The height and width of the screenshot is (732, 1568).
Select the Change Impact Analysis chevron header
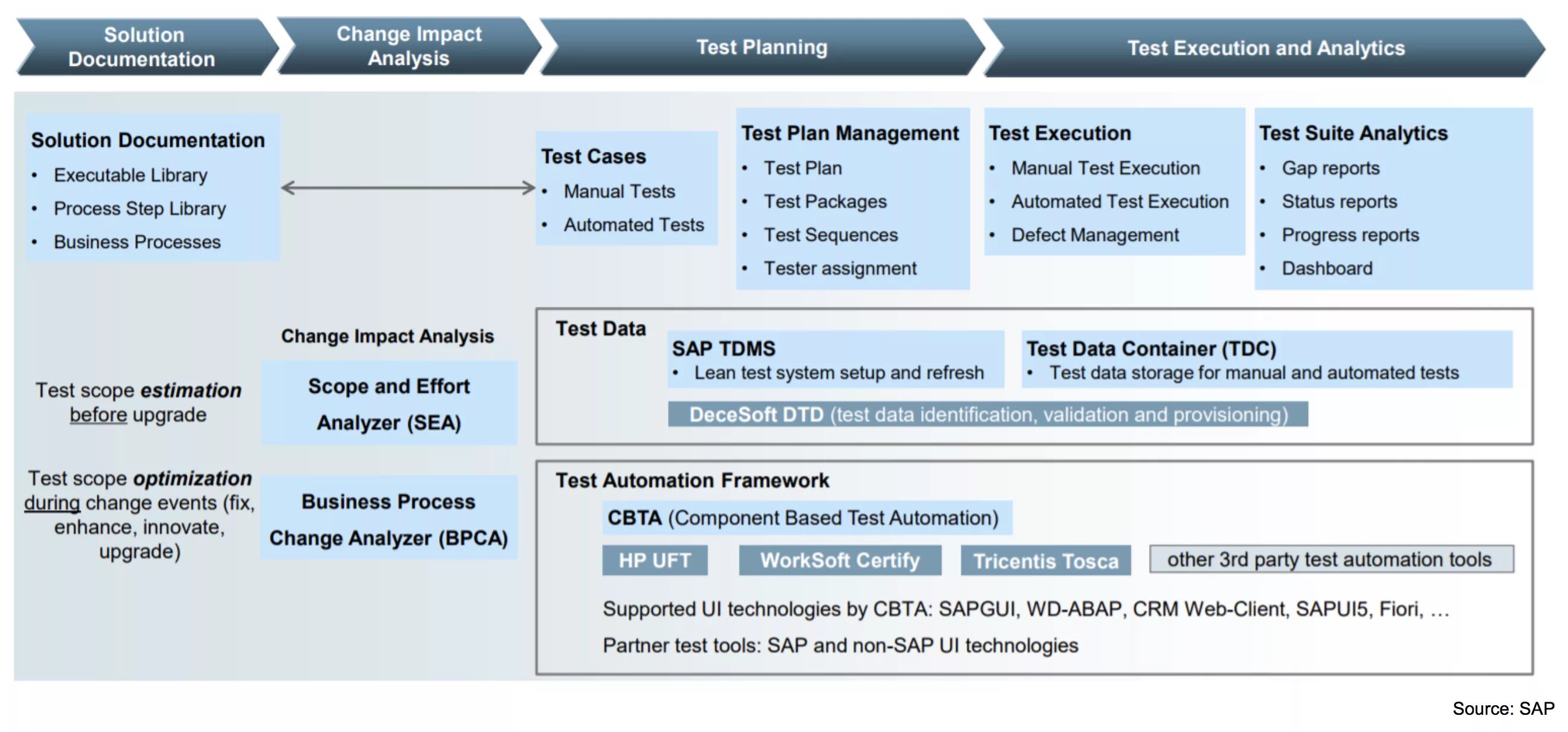408,46
